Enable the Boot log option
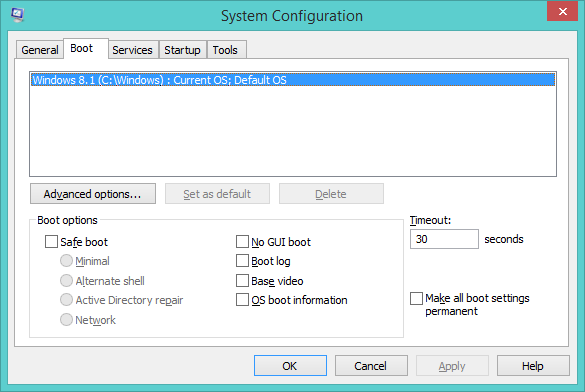The width and height of the screenshot is (585, 392). [243, 261]
